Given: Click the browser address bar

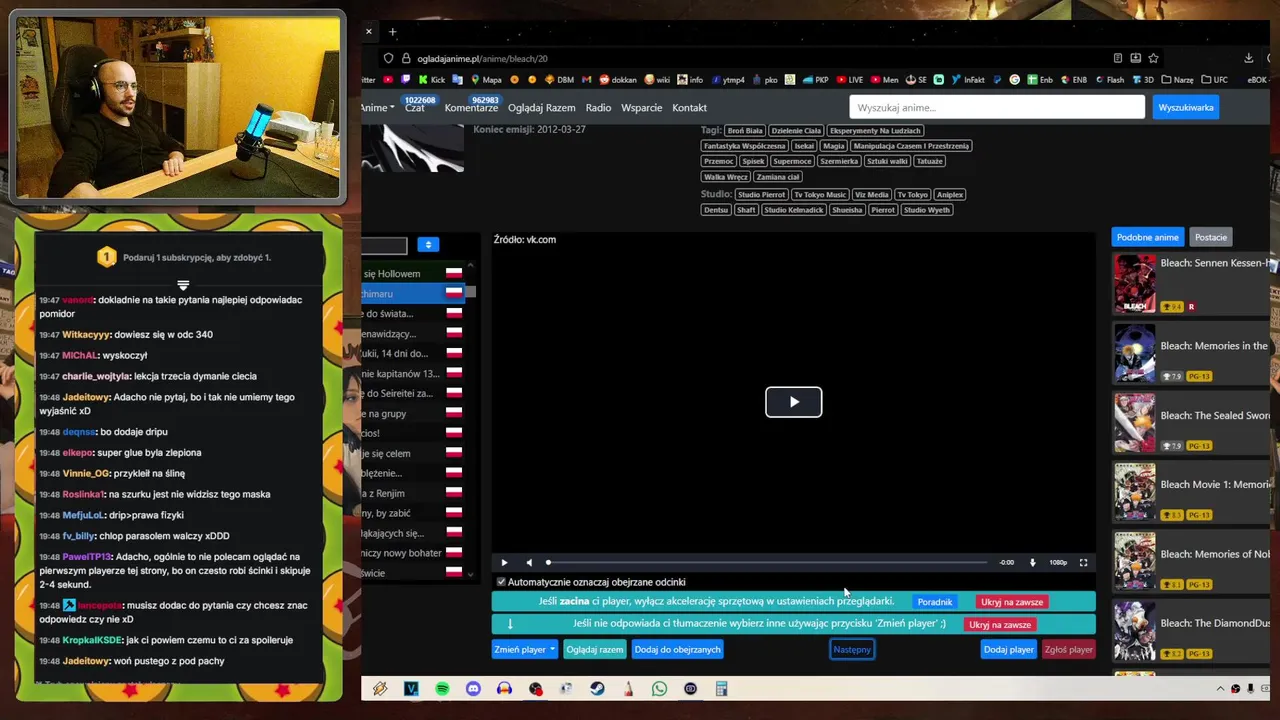Looking at the screenshot, I should pyautogui.click(x=740, y=58).
